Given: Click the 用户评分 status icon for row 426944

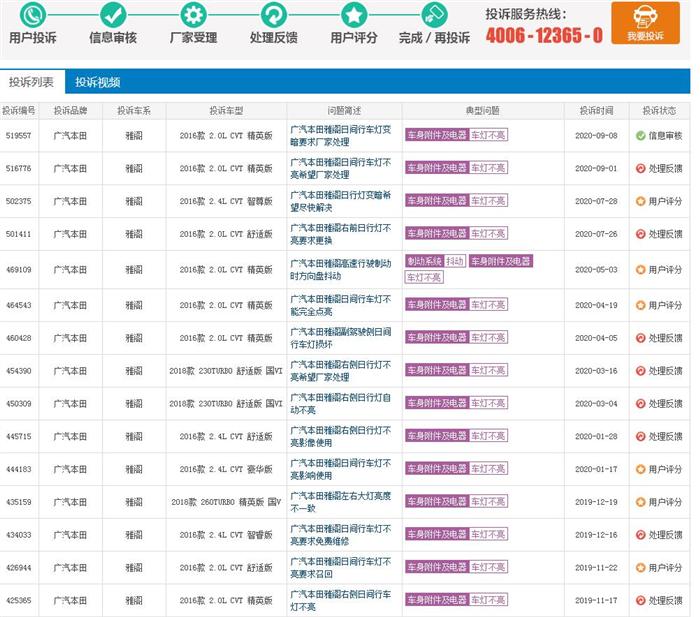Looking at the screenshot, I should (x=641, y=567).
